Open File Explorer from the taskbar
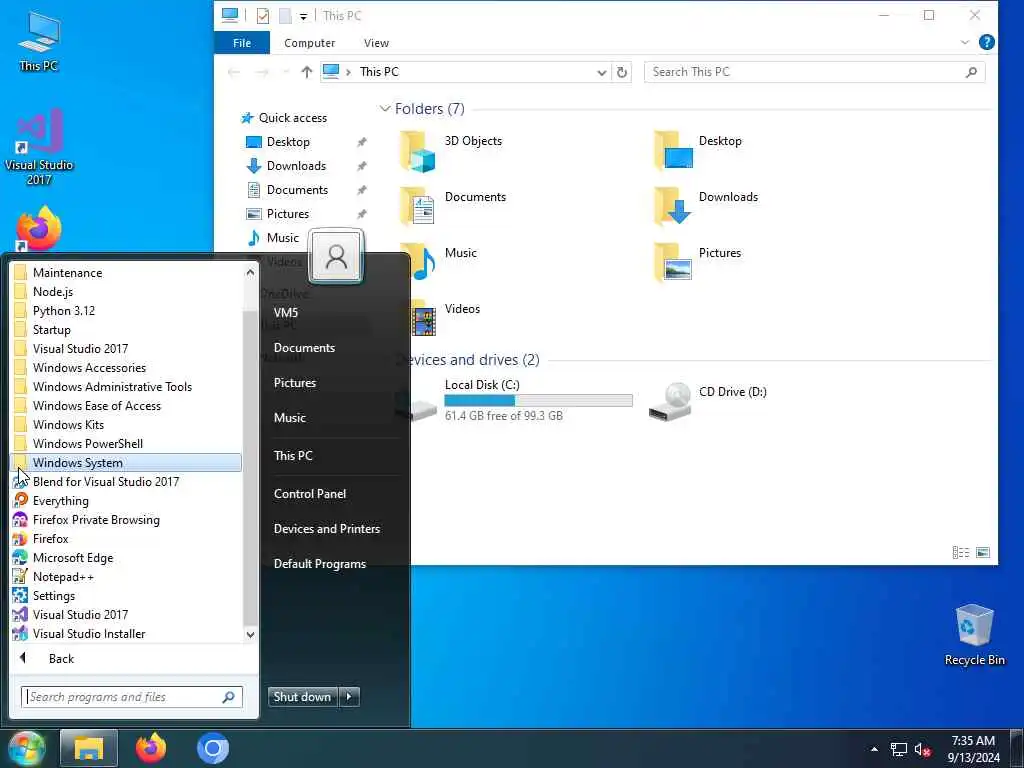Viewport: 1024px width, 768px height. [x=89, y=748]
